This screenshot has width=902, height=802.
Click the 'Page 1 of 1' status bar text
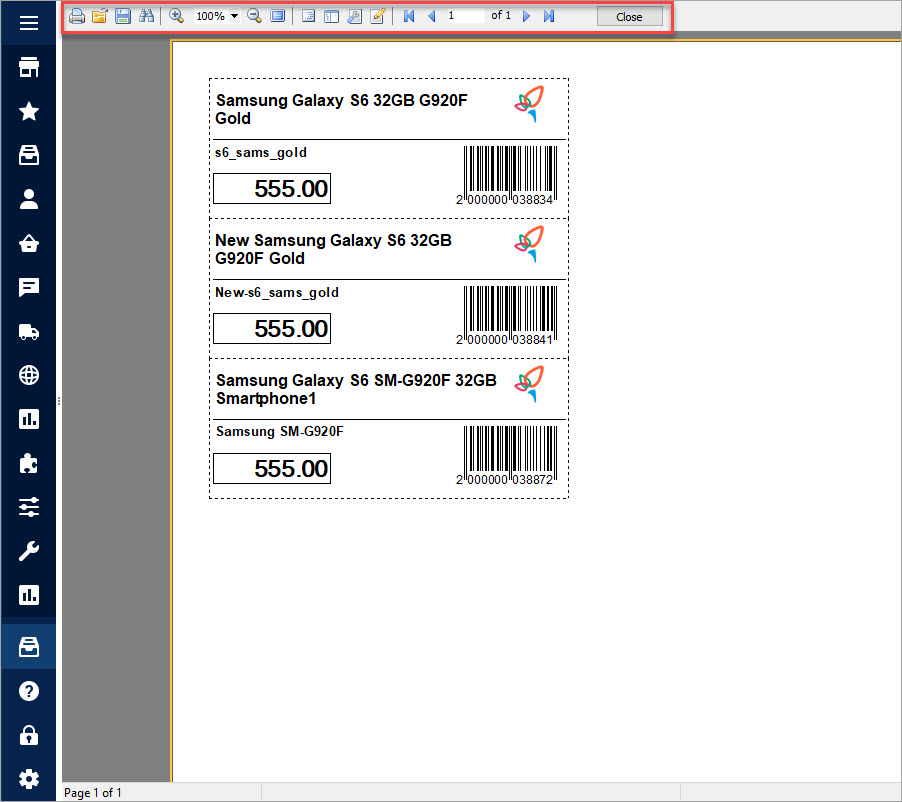(93, 793)
